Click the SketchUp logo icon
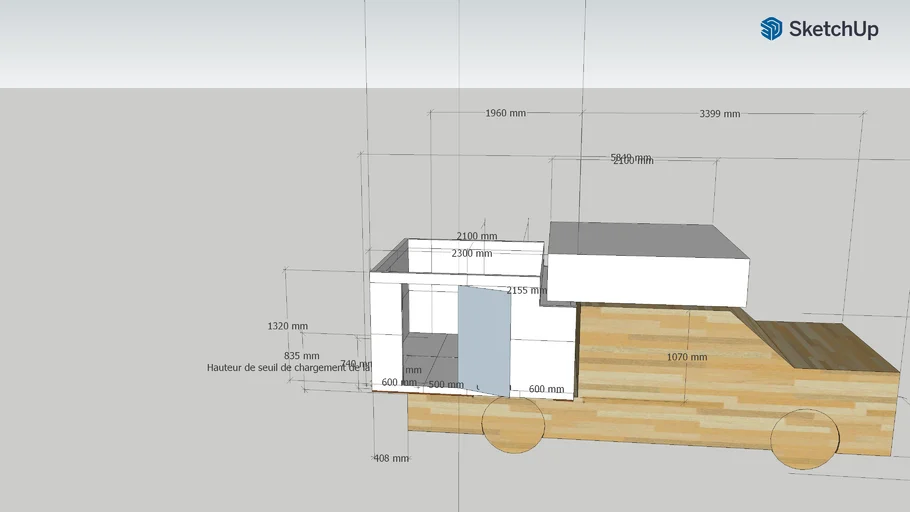 tap(771, 29)
